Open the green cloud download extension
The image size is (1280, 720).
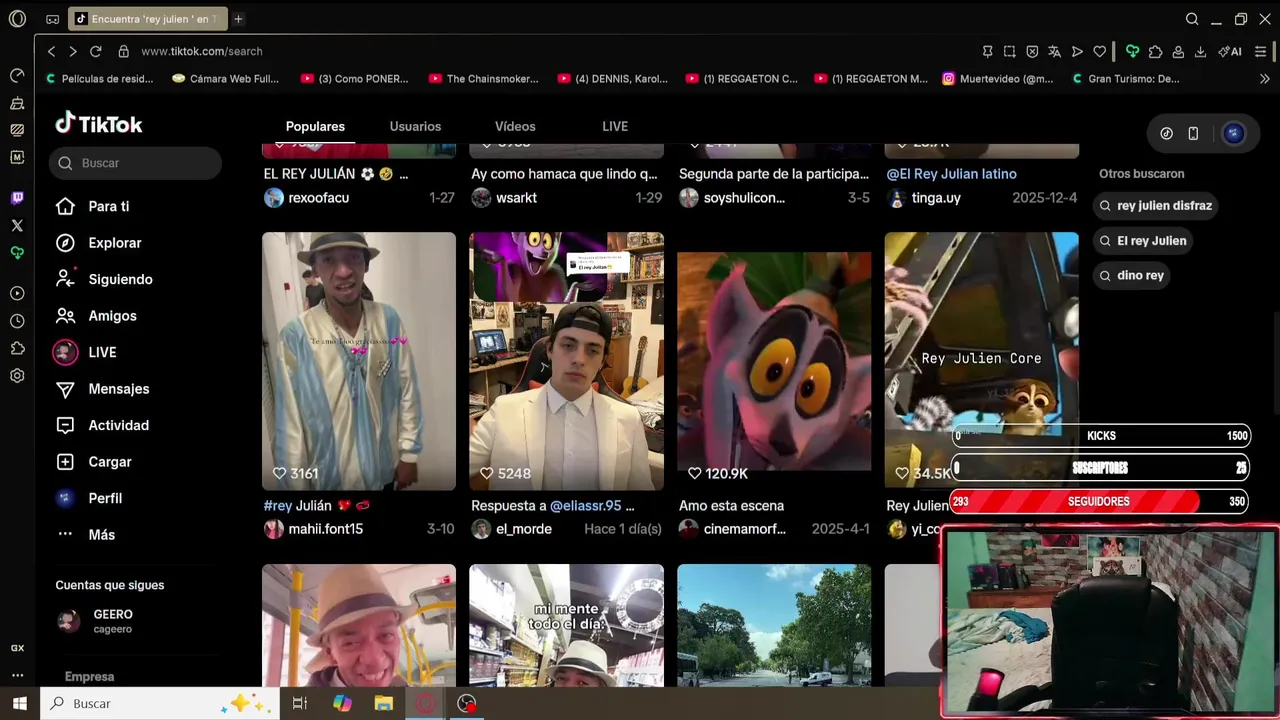(1132, 52)
